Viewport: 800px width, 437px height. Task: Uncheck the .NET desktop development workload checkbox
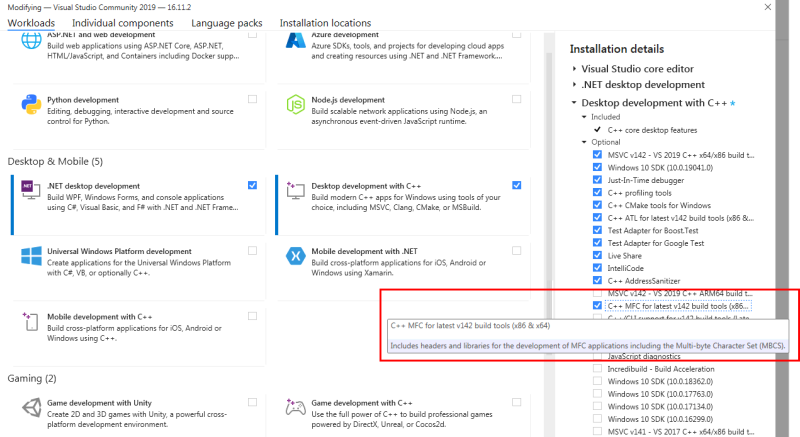click(252, 185)
